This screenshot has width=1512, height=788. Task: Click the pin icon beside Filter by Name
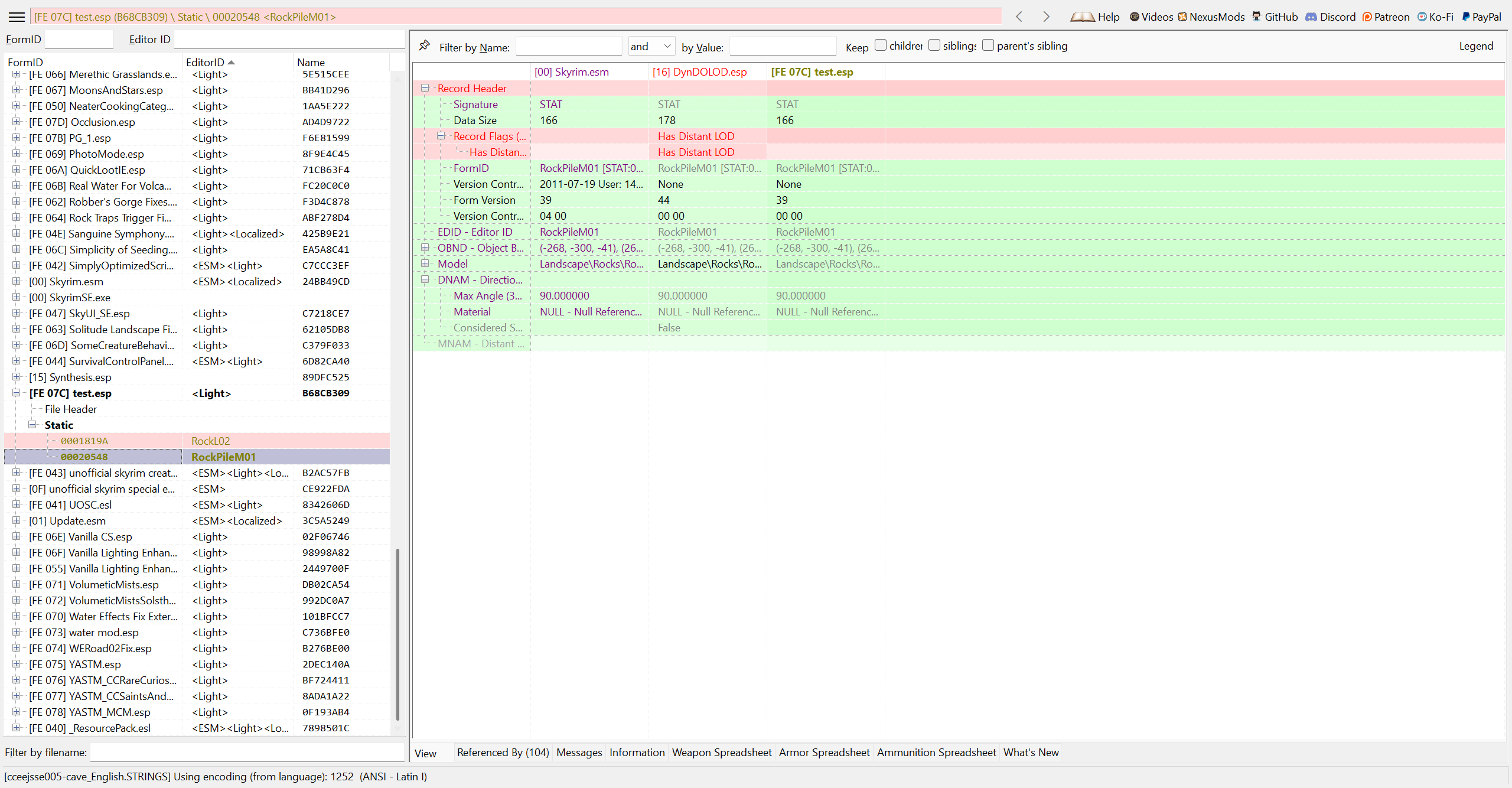(x=424, y=45)
